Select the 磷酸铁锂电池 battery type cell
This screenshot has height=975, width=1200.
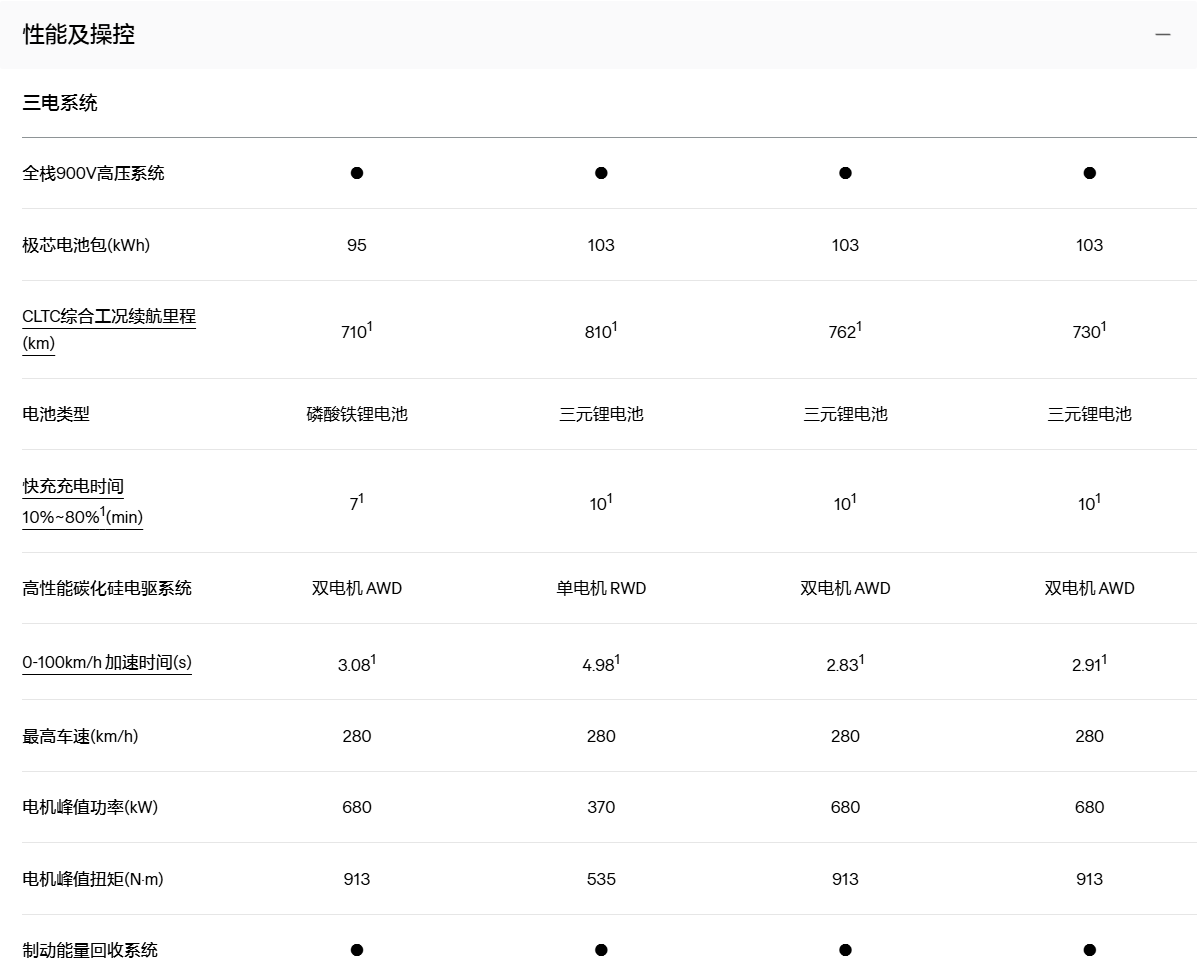coord(357,414)
